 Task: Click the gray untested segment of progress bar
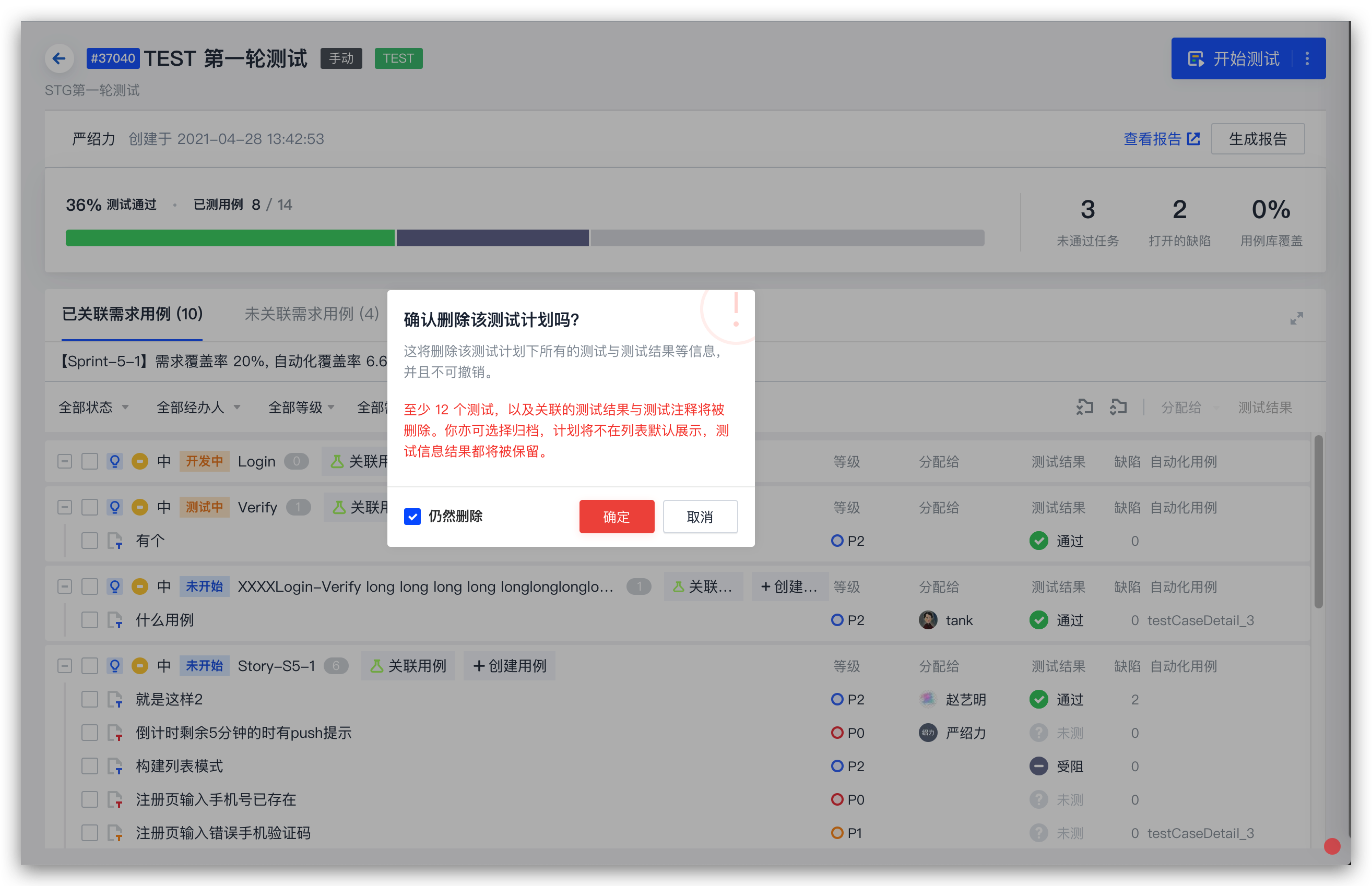[787, 238]
